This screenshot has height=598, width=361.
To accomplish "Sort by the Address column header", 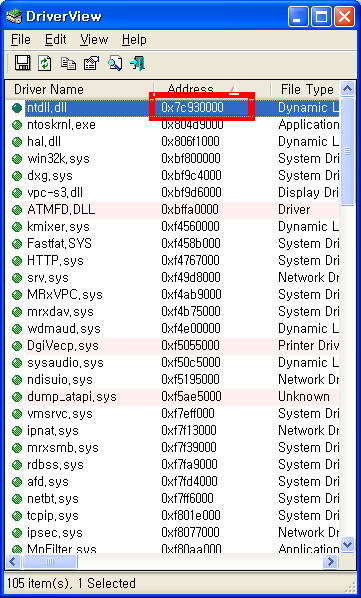I will [x=212, y=90].
